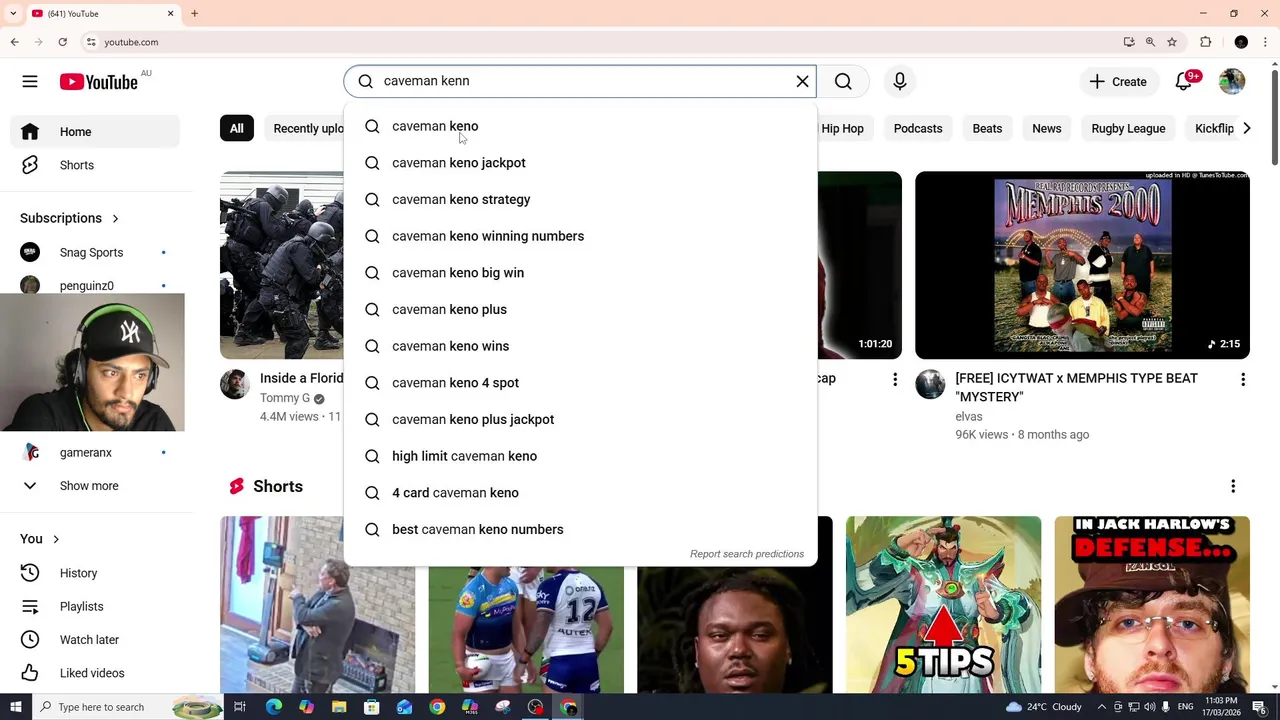
Task: Choose suggestion 'caveman keno'
Action: tap(580, 126)
